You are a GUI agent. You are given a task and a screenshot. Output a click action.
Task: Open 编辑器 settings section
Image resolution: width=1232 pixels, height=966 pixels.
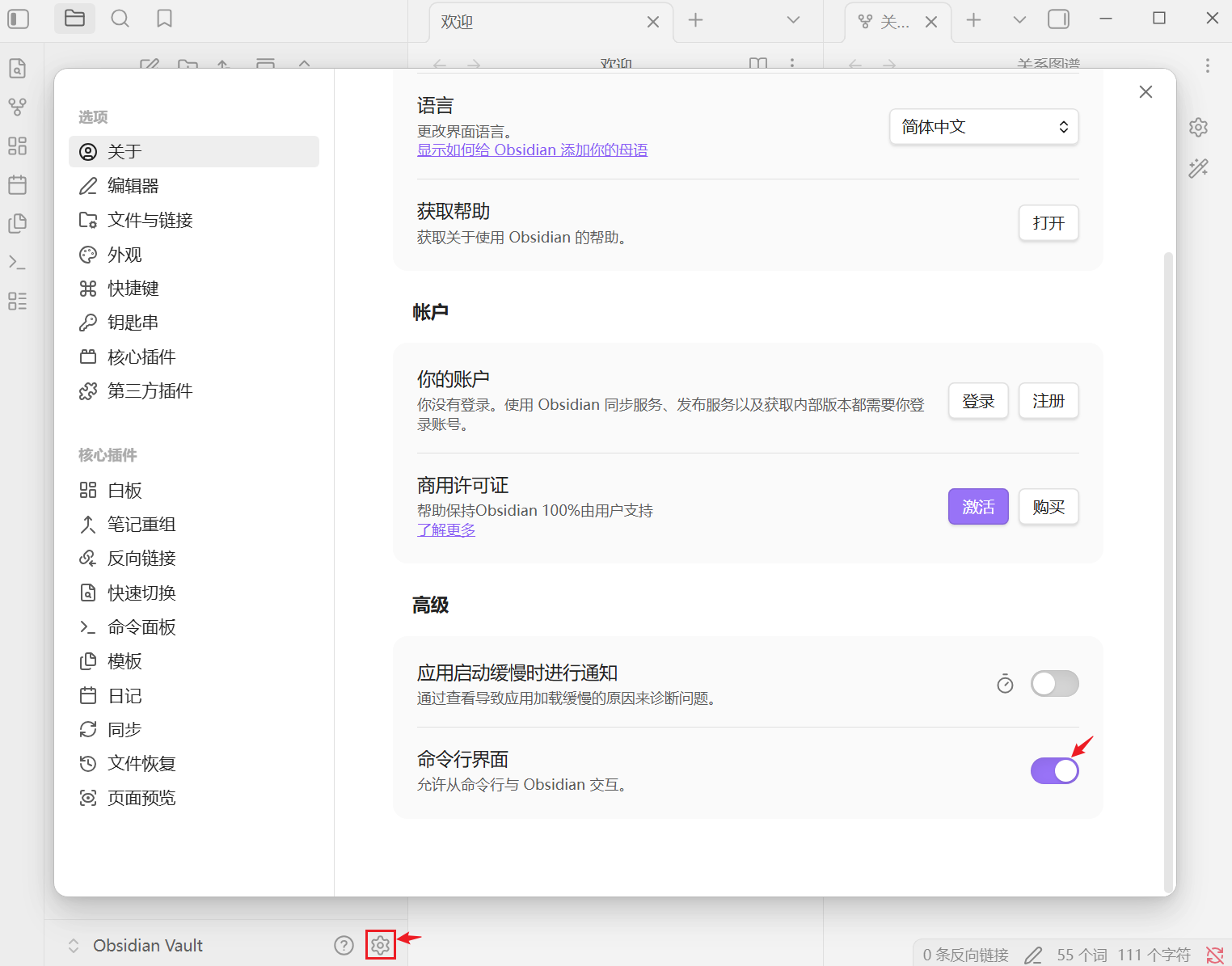point(194,186)
